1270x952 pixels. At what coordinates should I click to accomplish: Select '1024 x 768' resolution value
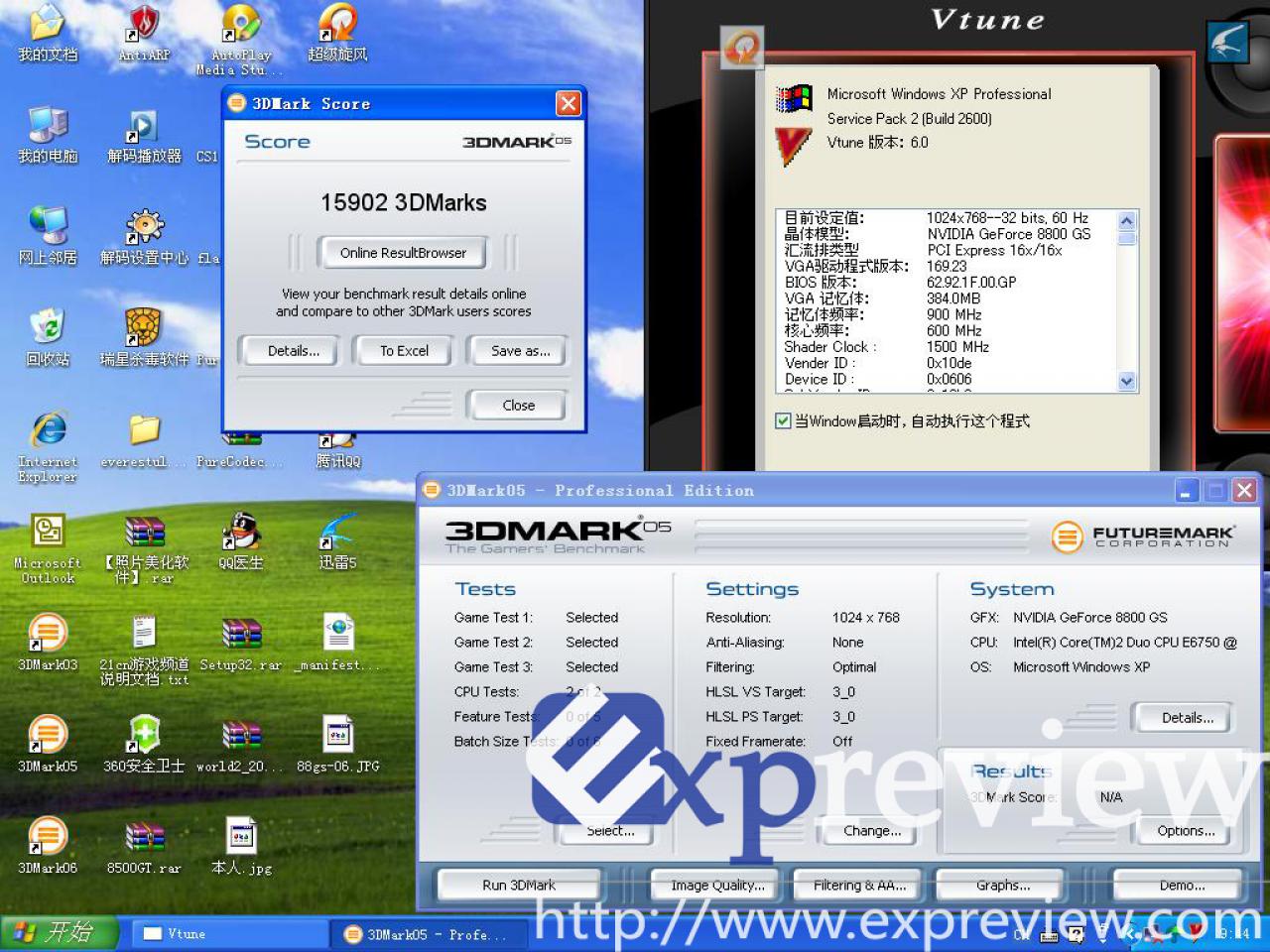(865, 618)
